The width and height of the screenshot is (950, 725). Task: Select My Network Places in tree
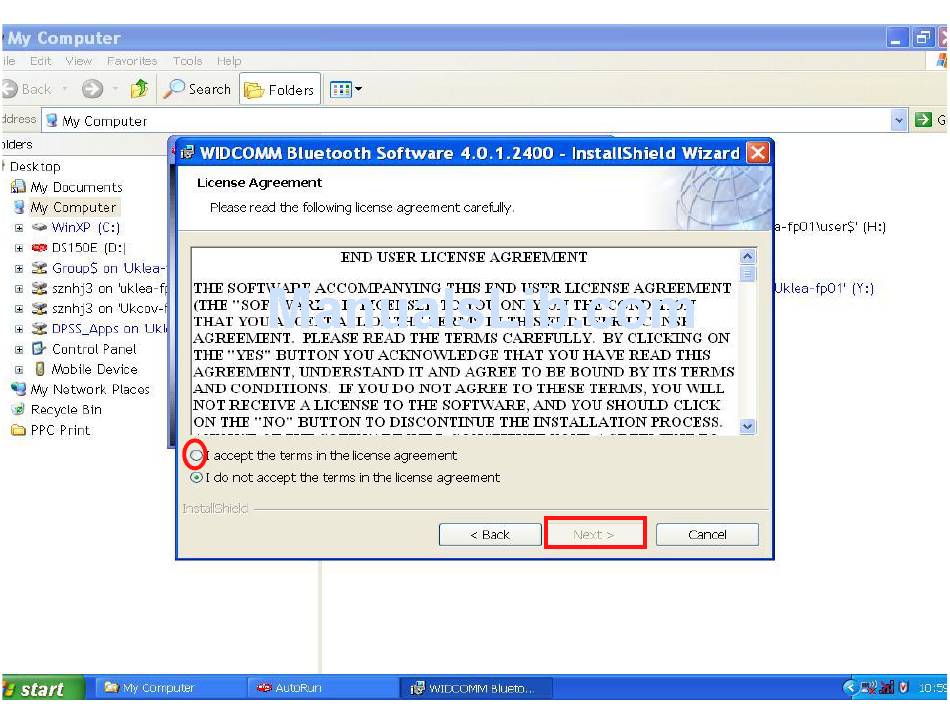[90, 389]
